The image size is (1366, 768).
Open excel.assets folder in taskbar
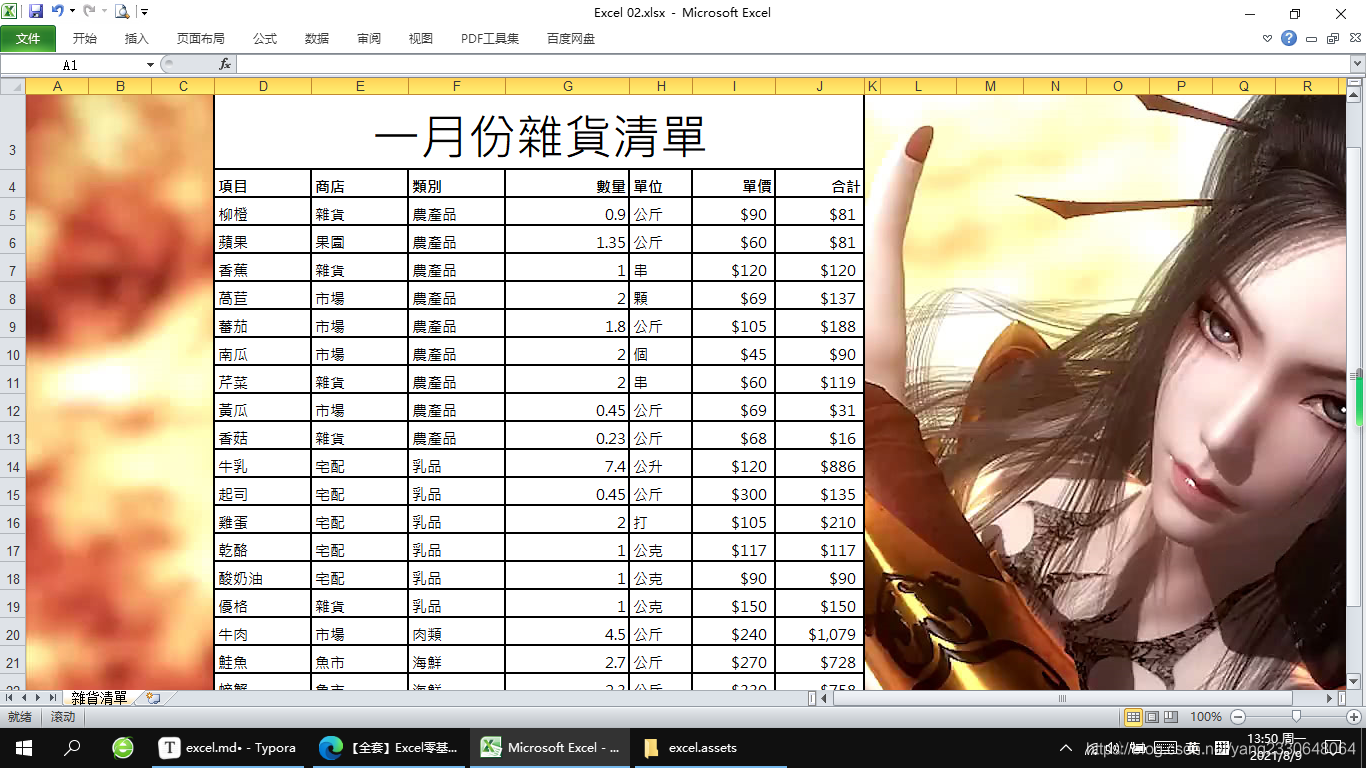(709, 748)
